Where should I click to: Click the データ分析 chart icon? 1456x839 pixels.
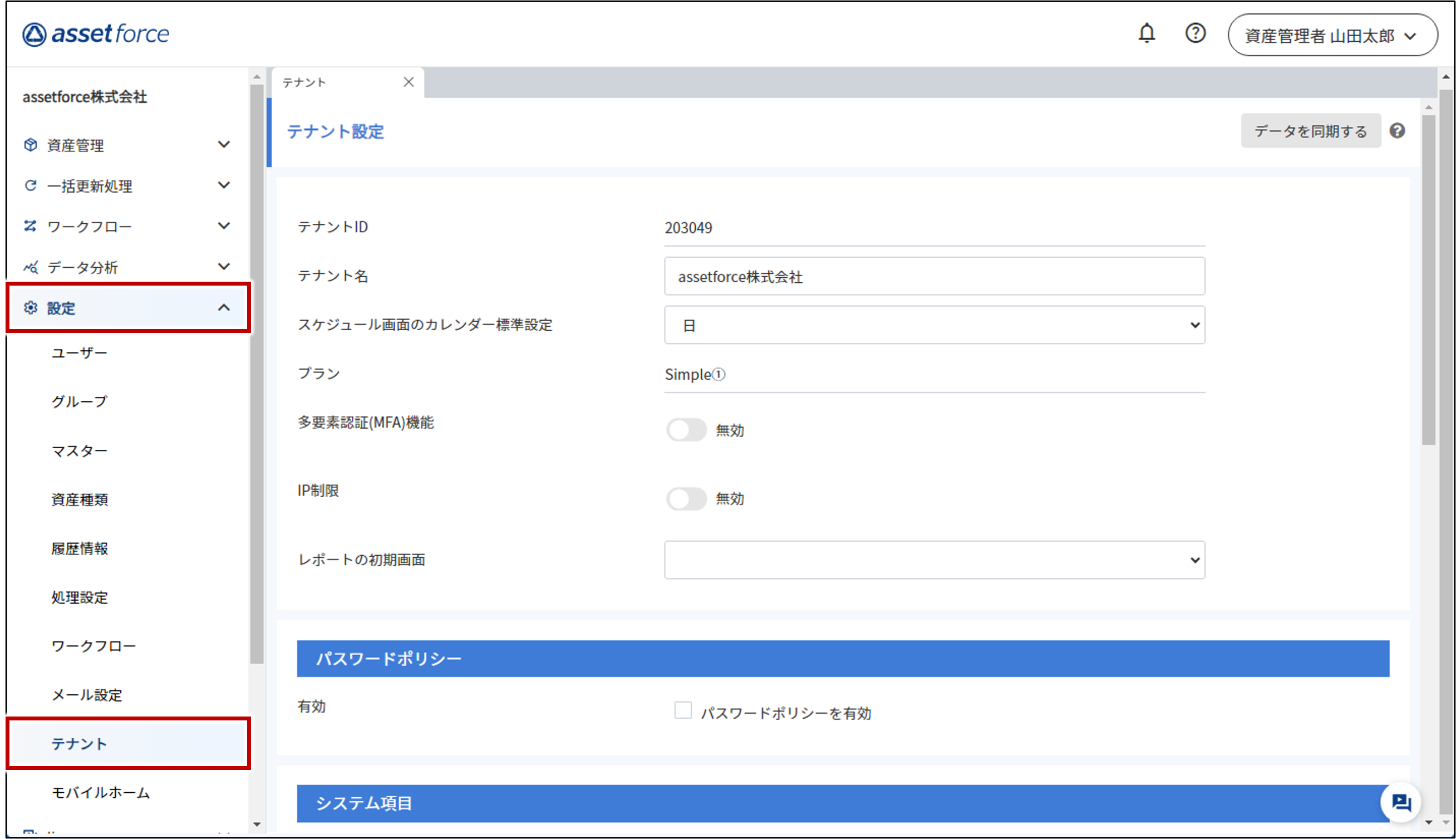[31, 267]
